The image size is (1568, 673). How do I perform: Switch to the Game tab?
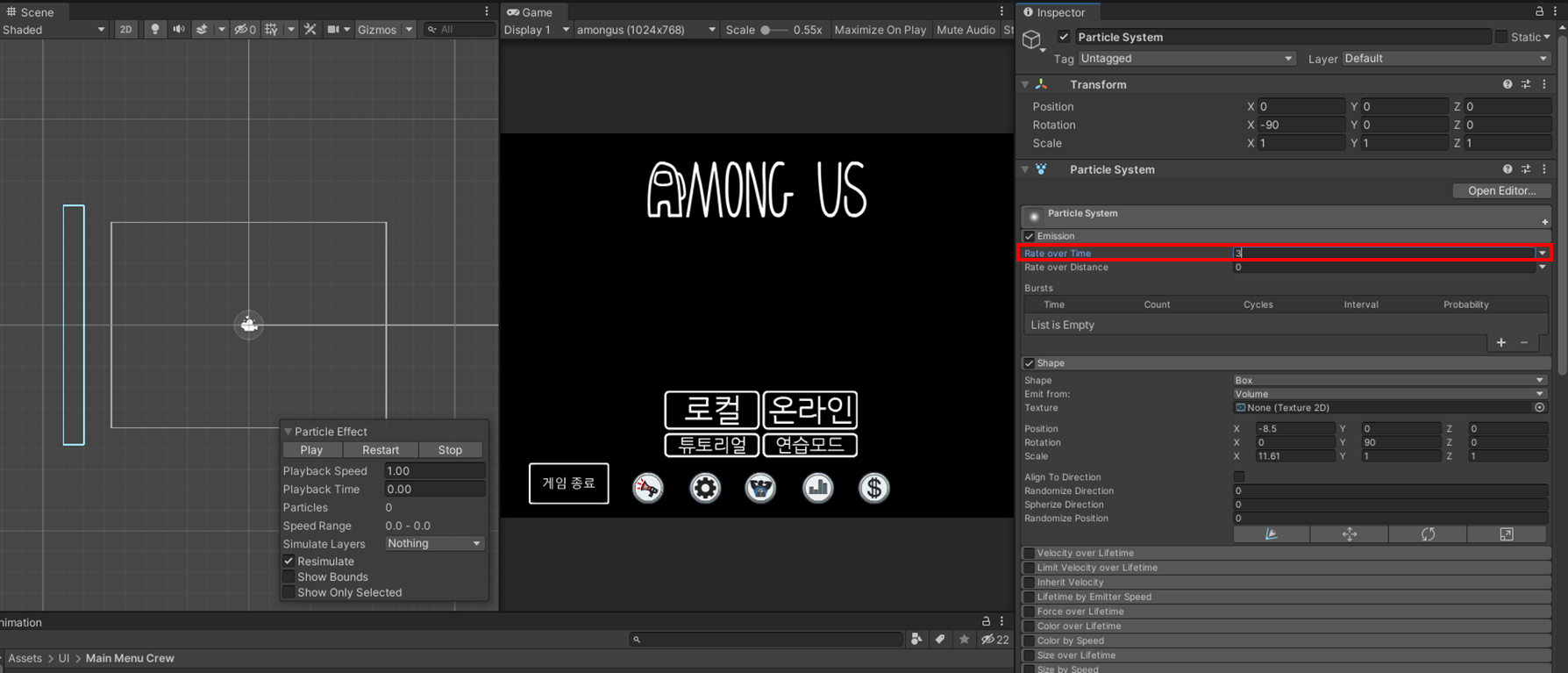[x=530, y=11]
